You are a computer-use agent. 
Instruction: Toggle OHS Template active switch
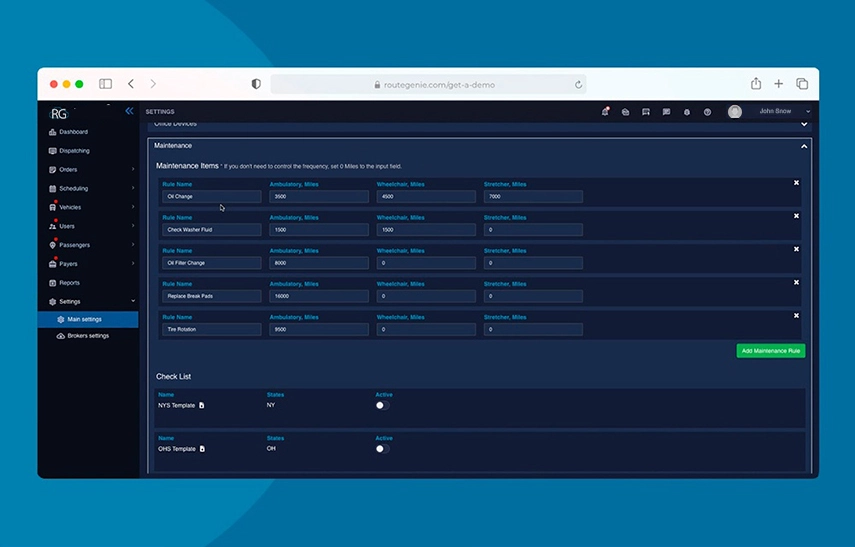point(382,449)
